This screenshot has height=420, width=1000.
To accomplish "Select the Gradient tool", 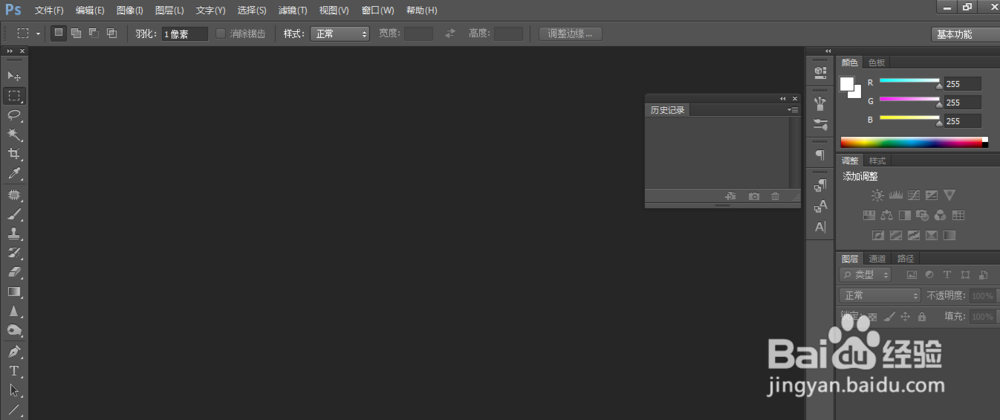I will tap(14, 292).
